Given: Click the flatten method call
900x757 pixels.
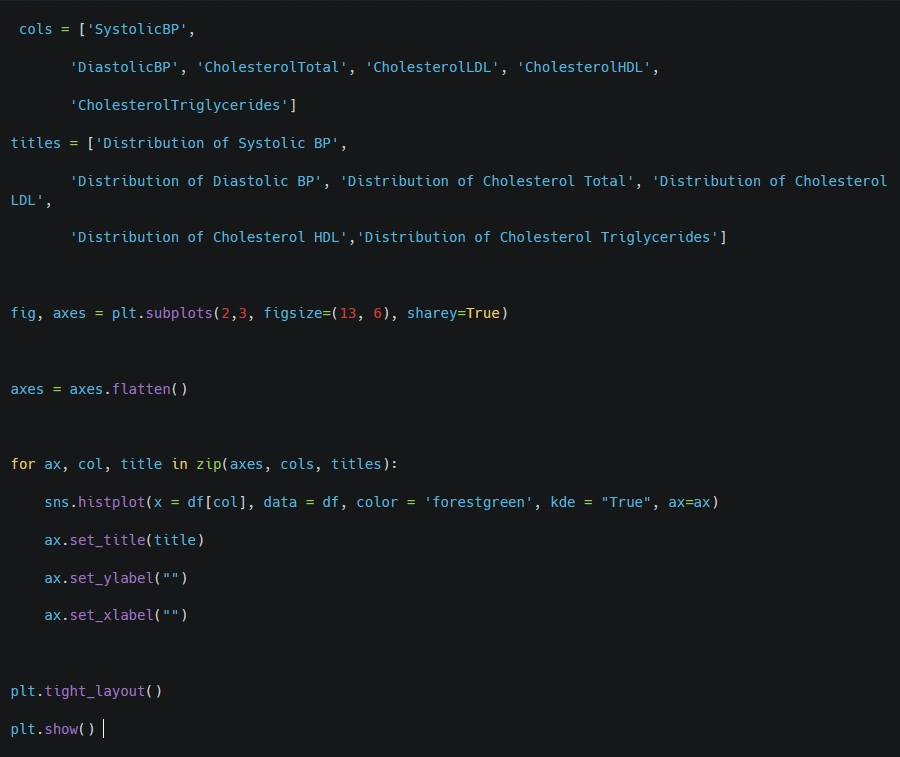Looking at the screenshot, I should pyautogui.click(x=141, y=389).
